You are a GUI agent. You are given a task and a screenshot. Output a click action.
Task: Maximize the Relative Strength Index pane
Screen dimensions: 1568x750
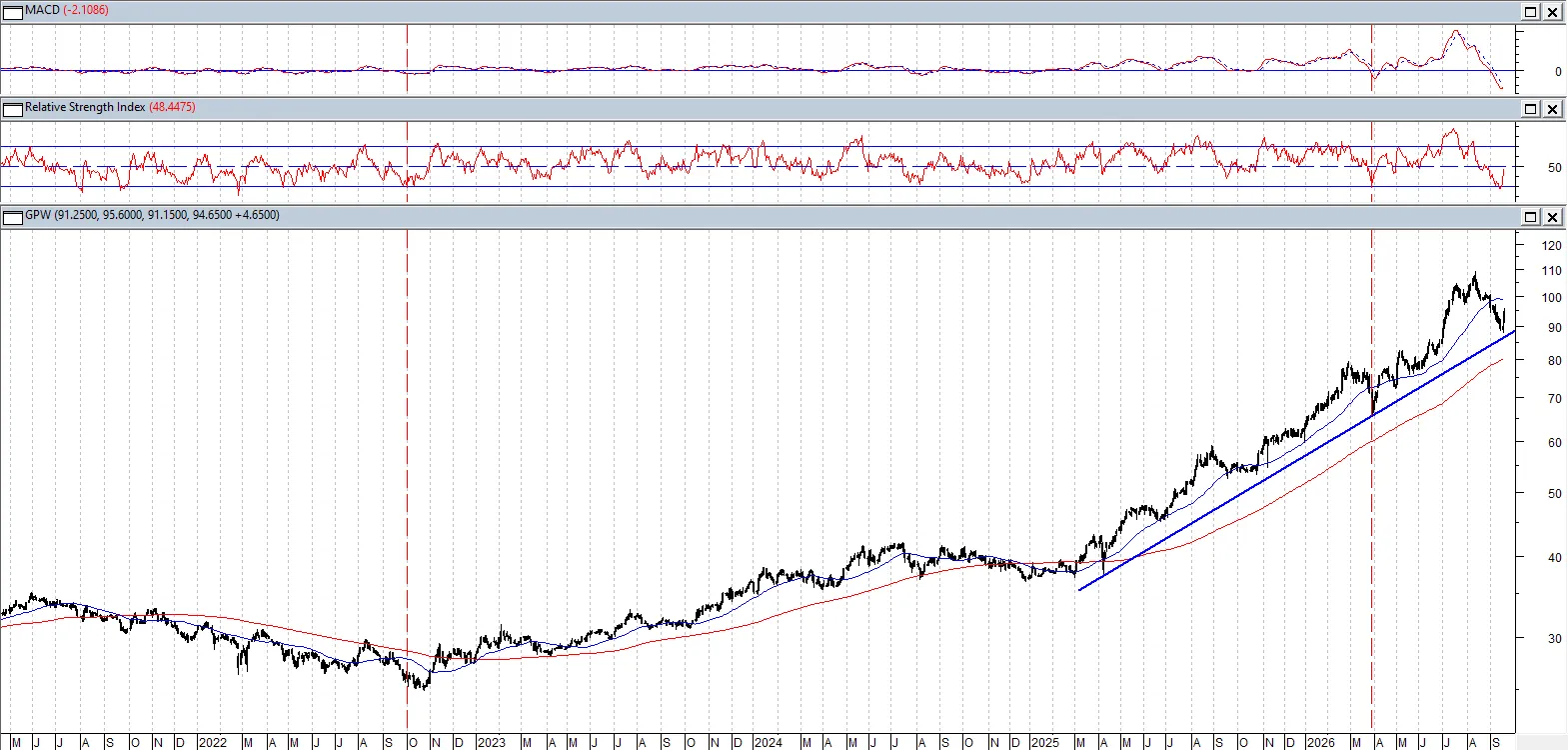1531,109
